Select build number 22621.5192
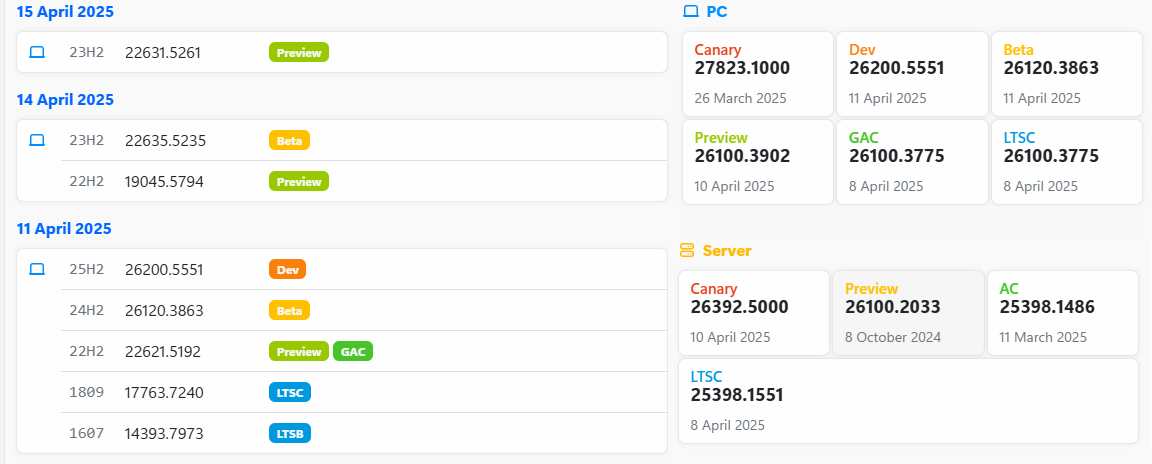This screenshot has height=464, width=1152. pos(163,352)
